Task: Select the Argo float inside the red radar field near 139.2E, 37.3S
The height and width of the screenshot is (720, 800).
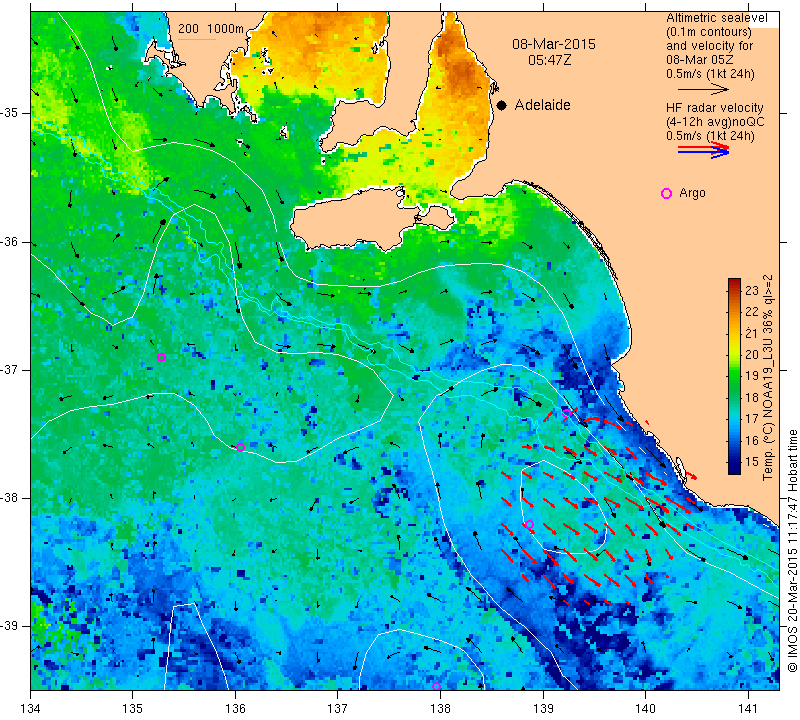Action: tap(566, 413)
